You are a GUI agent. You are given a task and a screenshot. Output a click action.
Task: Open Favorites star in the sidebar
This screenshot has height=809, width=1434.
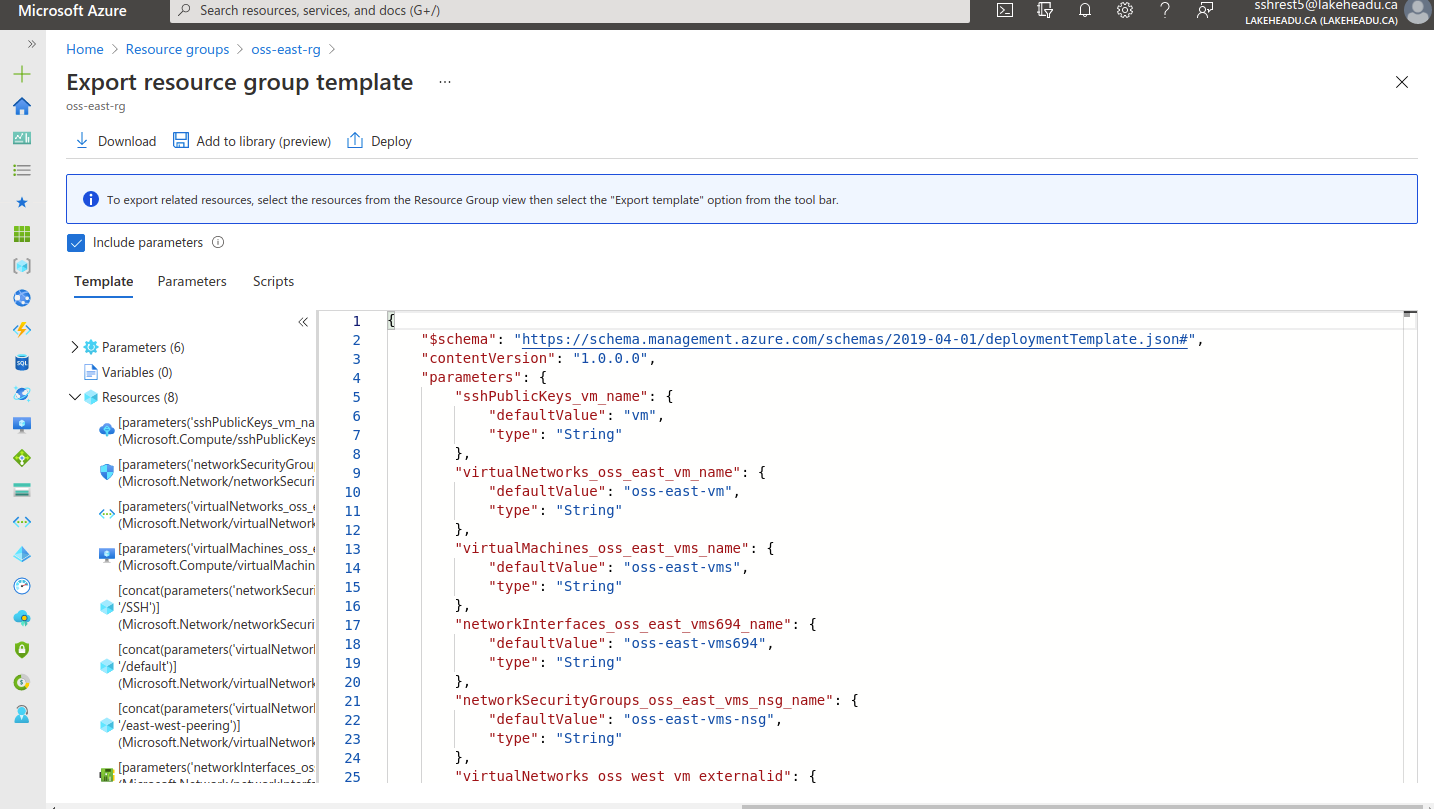click(22, 202)
